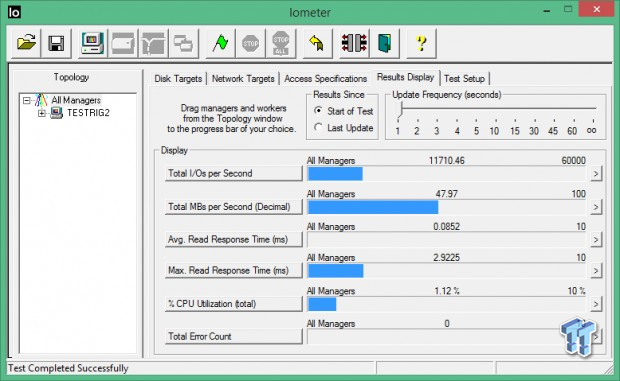
Task: Exit Iometer with the door icon
Action: pos(384,43)
